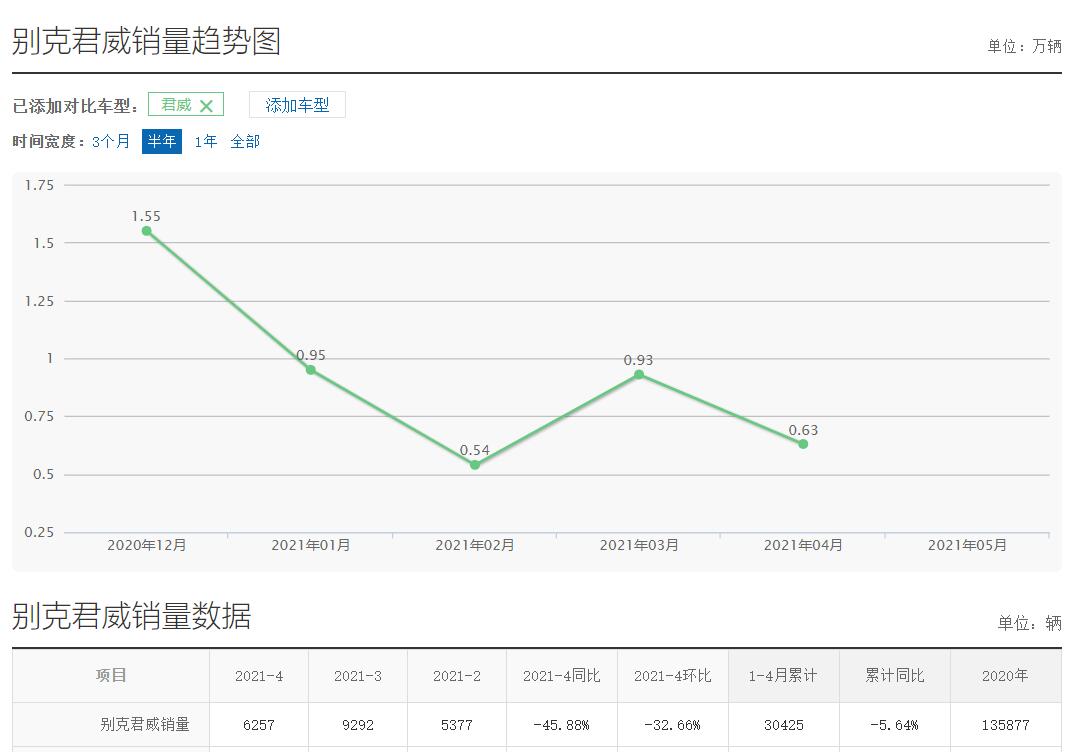Click the 6257 sales cell

click(259, 725)
